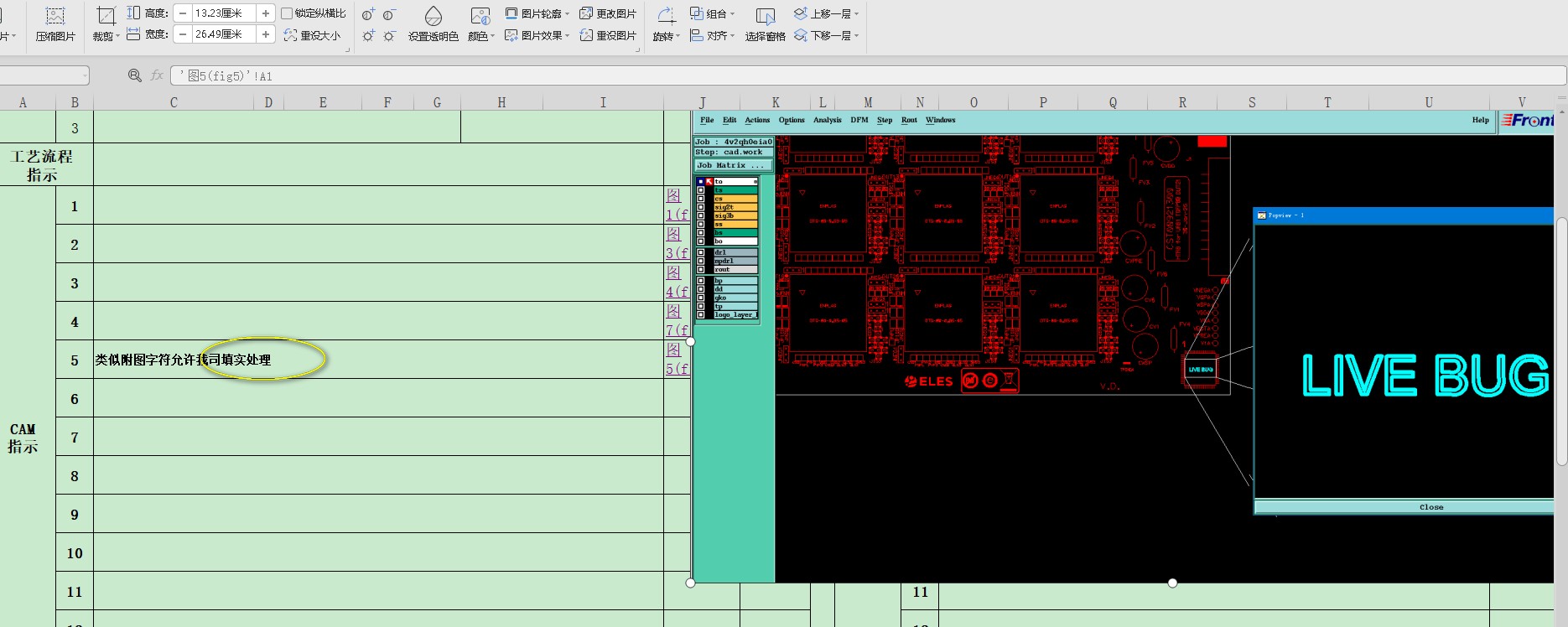Click the vertical scrollbar thumb
Image resolution: width=1568 pixels, height=627 pixels.
pyautogui.click(x=1561, y=341)
